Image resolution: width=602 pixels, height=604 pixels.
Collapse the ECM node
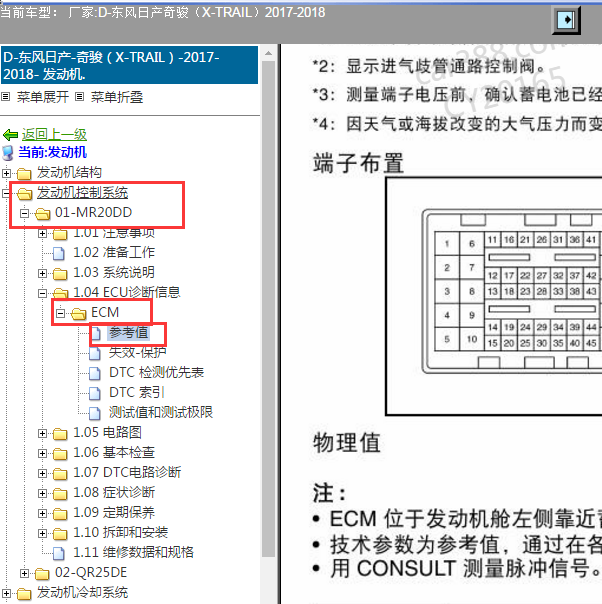pyautogui.click(x=60, y=314)
